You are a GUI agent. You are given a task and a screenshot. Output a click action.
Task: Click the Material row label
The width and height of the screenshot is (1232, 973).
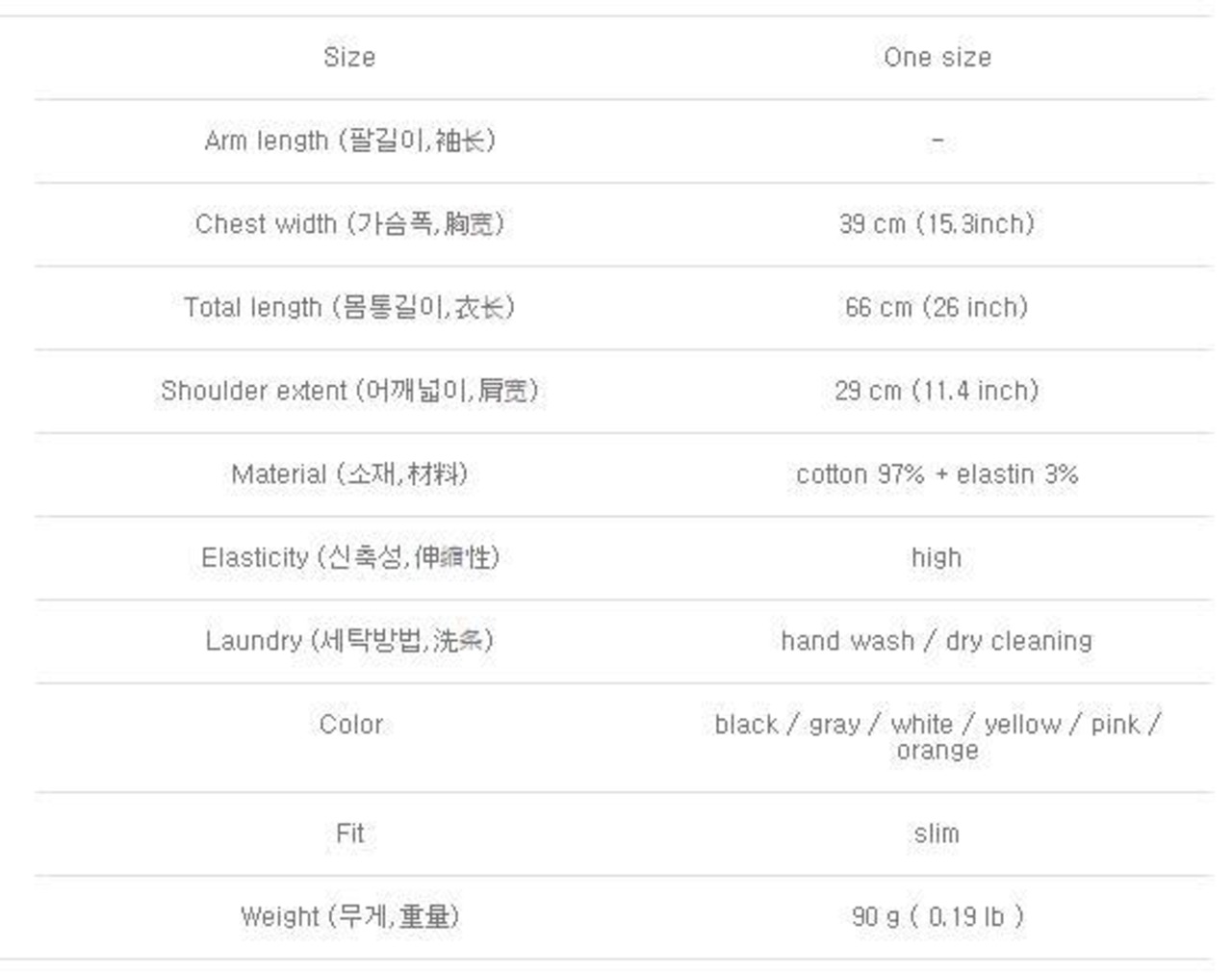tap(349, 474)
